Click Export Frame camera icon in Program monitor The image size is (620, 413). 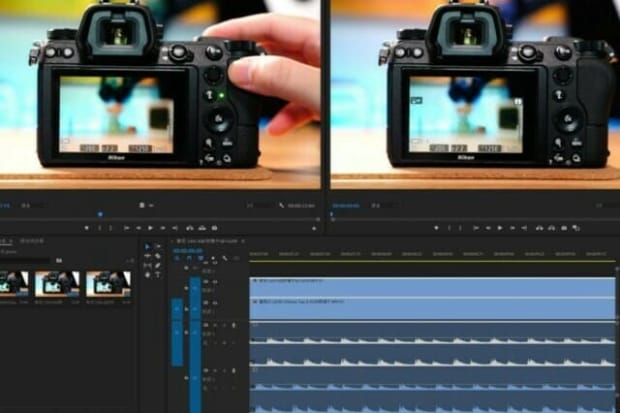[563, 228]
